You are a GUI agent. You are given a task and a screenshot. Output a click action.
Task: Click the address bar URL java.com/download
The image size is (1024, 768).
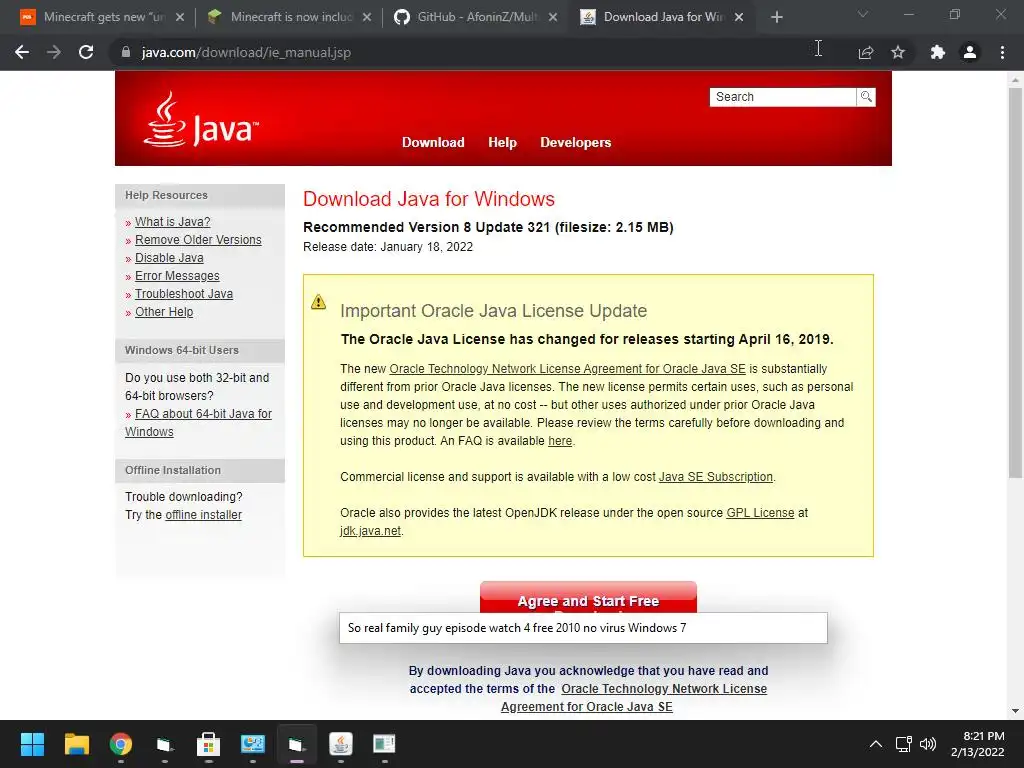click(246, 52)
